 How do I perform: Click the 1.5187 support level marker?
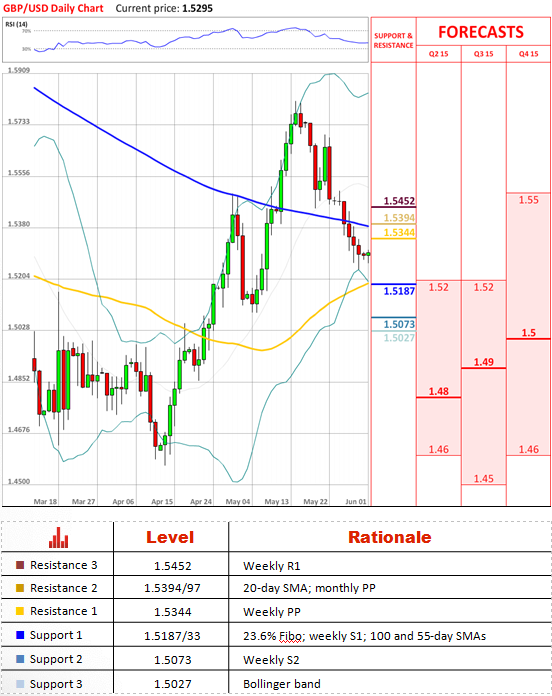(x=399, y=291)
